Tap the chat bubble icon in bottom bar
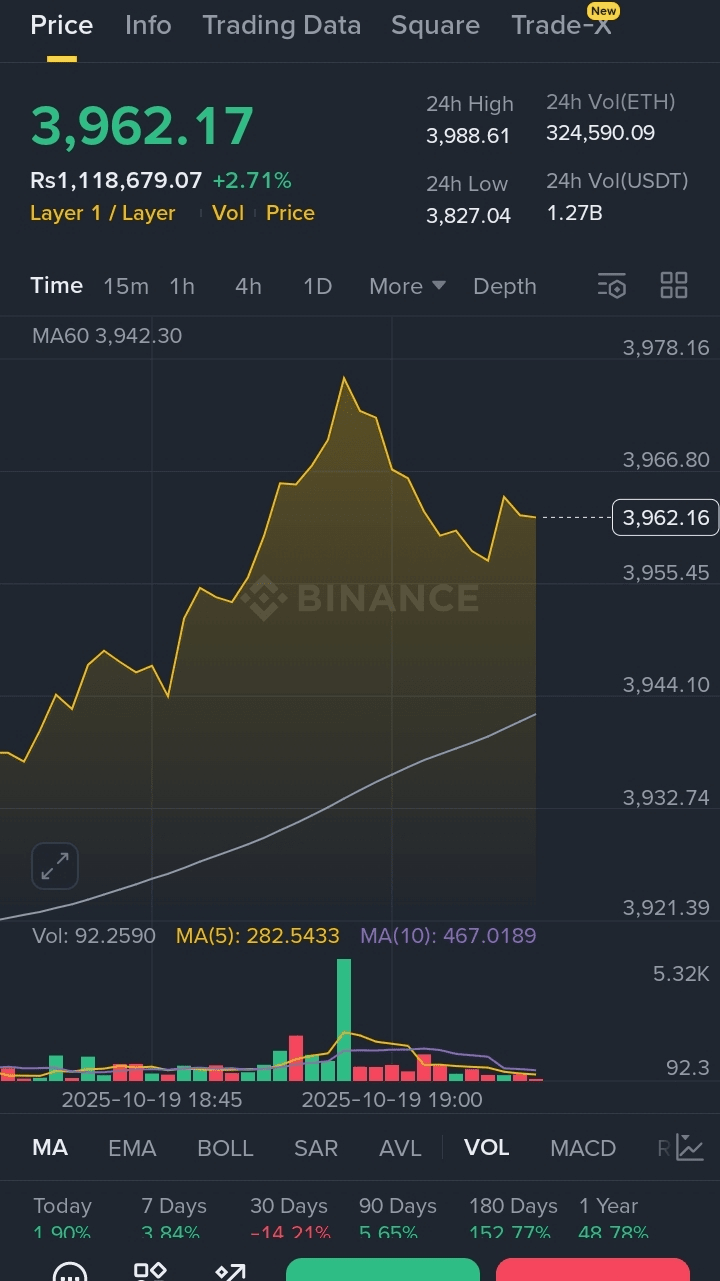720x1281 pixels. [x=70, y=1272]
